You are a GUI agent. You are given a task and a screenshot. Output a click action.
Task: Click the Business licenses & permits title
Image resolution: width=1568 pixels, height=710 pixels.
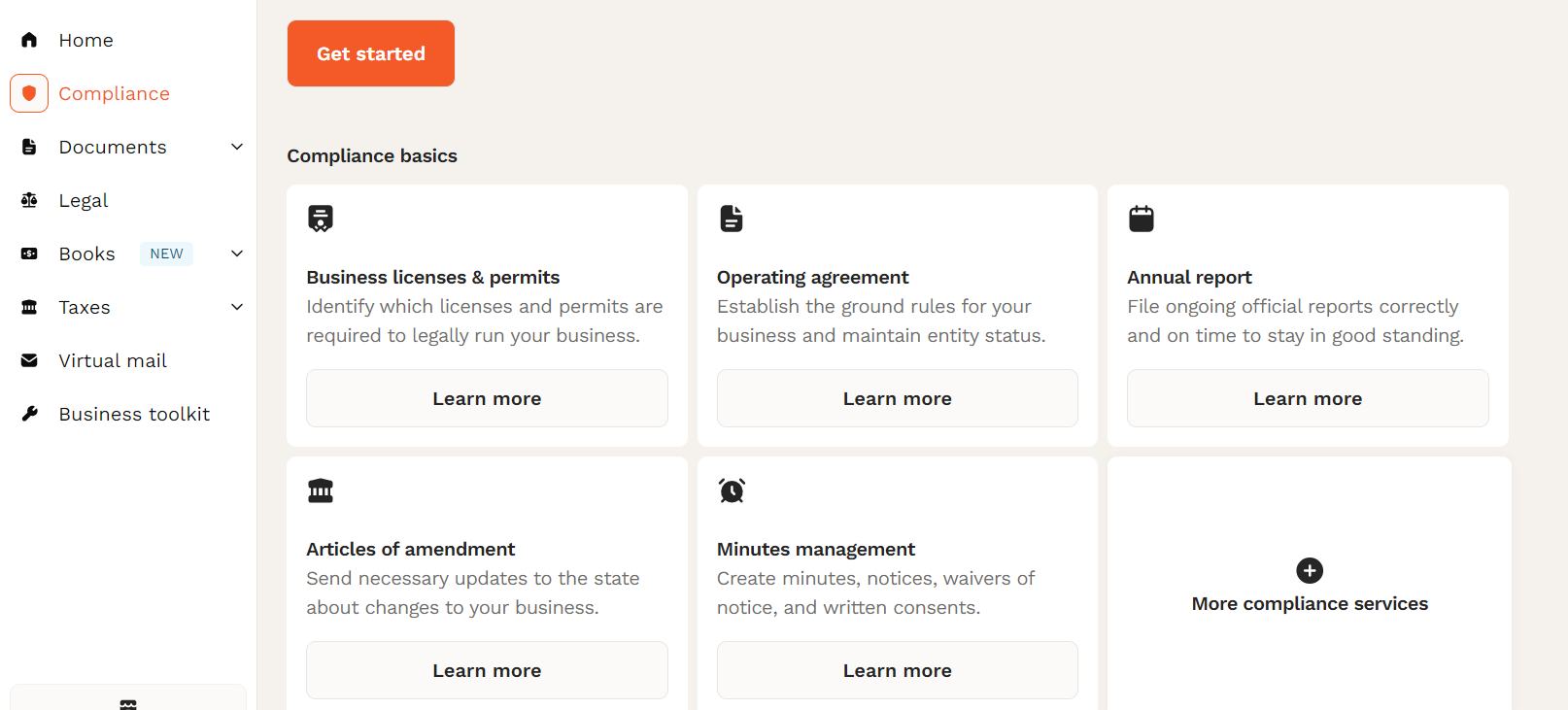[x=433, y=277]
